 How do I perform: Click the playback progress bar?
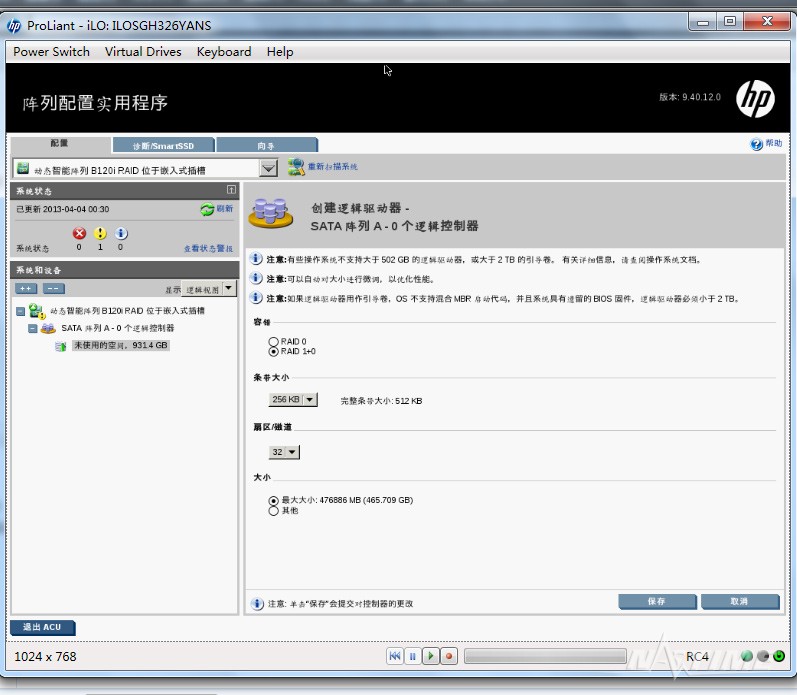pos(545,656)
